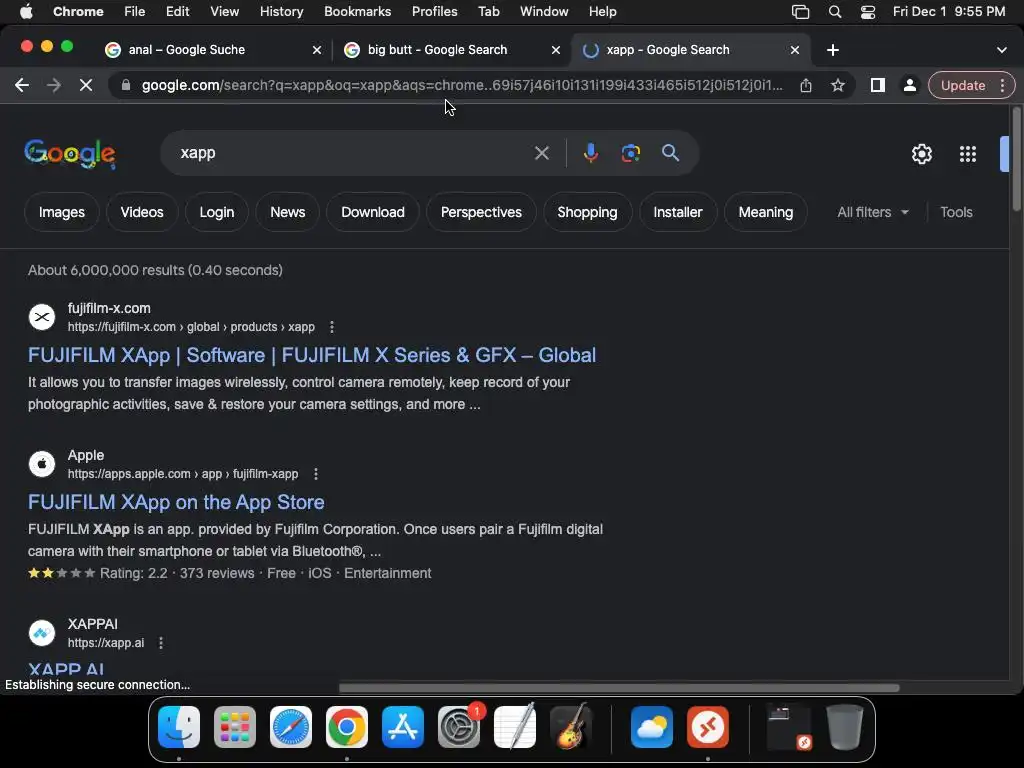Filter results by Images
This screenshot has height=768, width=1024.
point(61,213)
